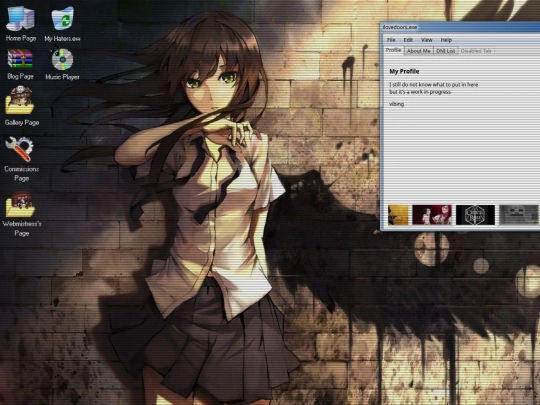Click the grey Minecraft skeleton face thumbnail

[x=519, y=215]
